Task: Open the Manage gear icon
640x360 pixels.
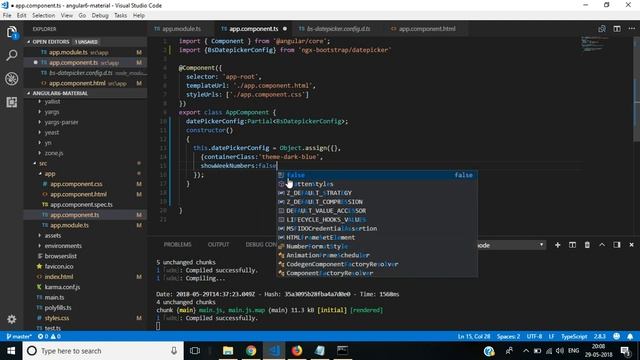Action: tap(11, 319)
